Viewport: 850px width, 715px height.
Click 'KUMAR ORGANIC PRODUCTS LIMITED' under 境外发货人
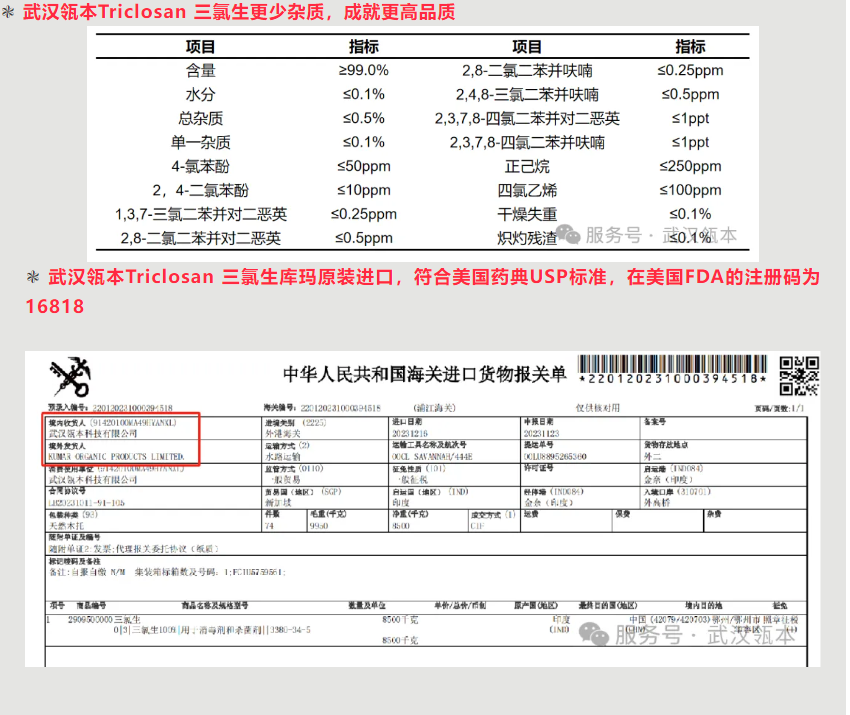(x=116, y=457)
